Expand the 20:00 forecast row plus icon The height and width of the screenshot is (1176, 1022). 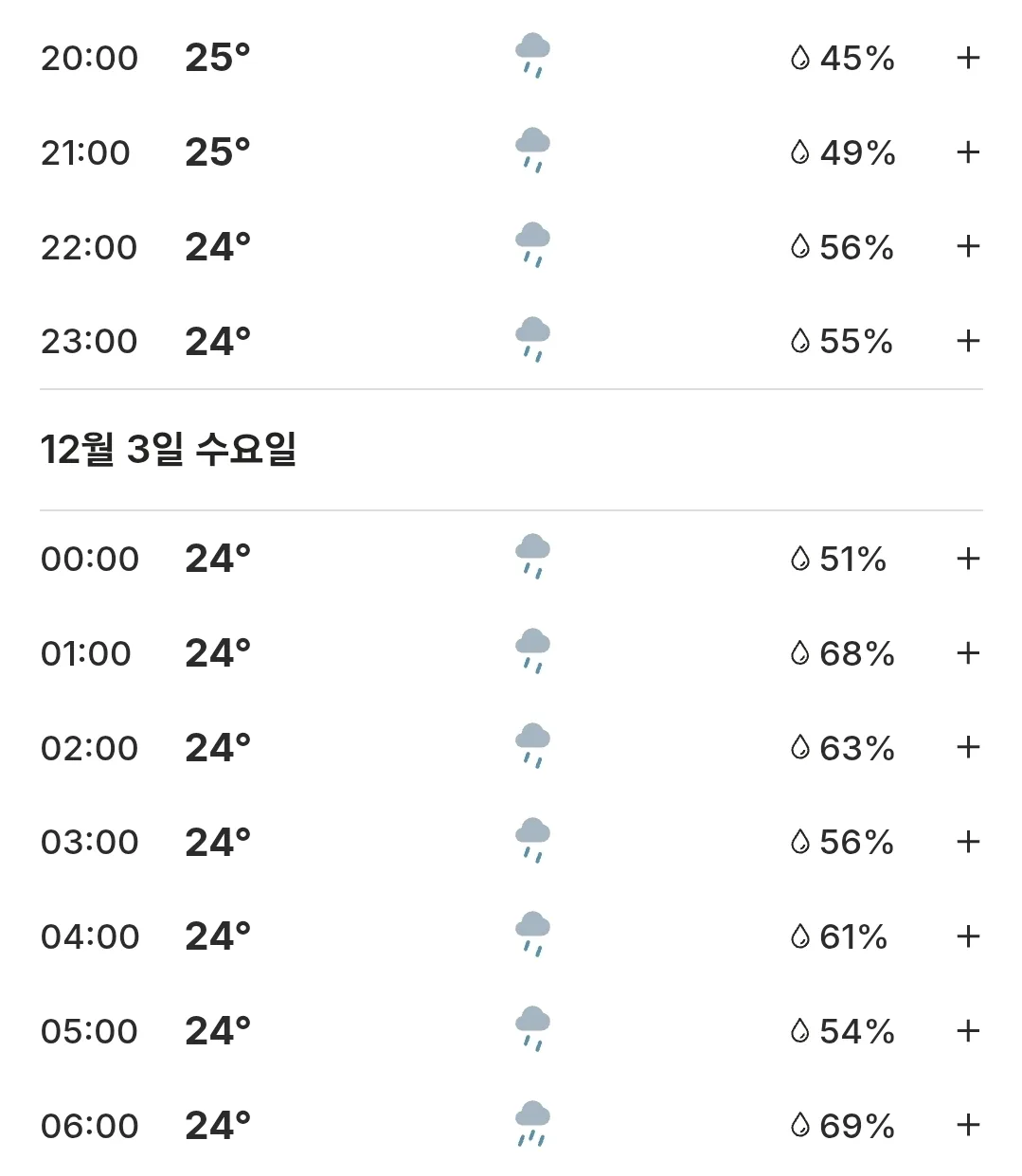point(967,58)
